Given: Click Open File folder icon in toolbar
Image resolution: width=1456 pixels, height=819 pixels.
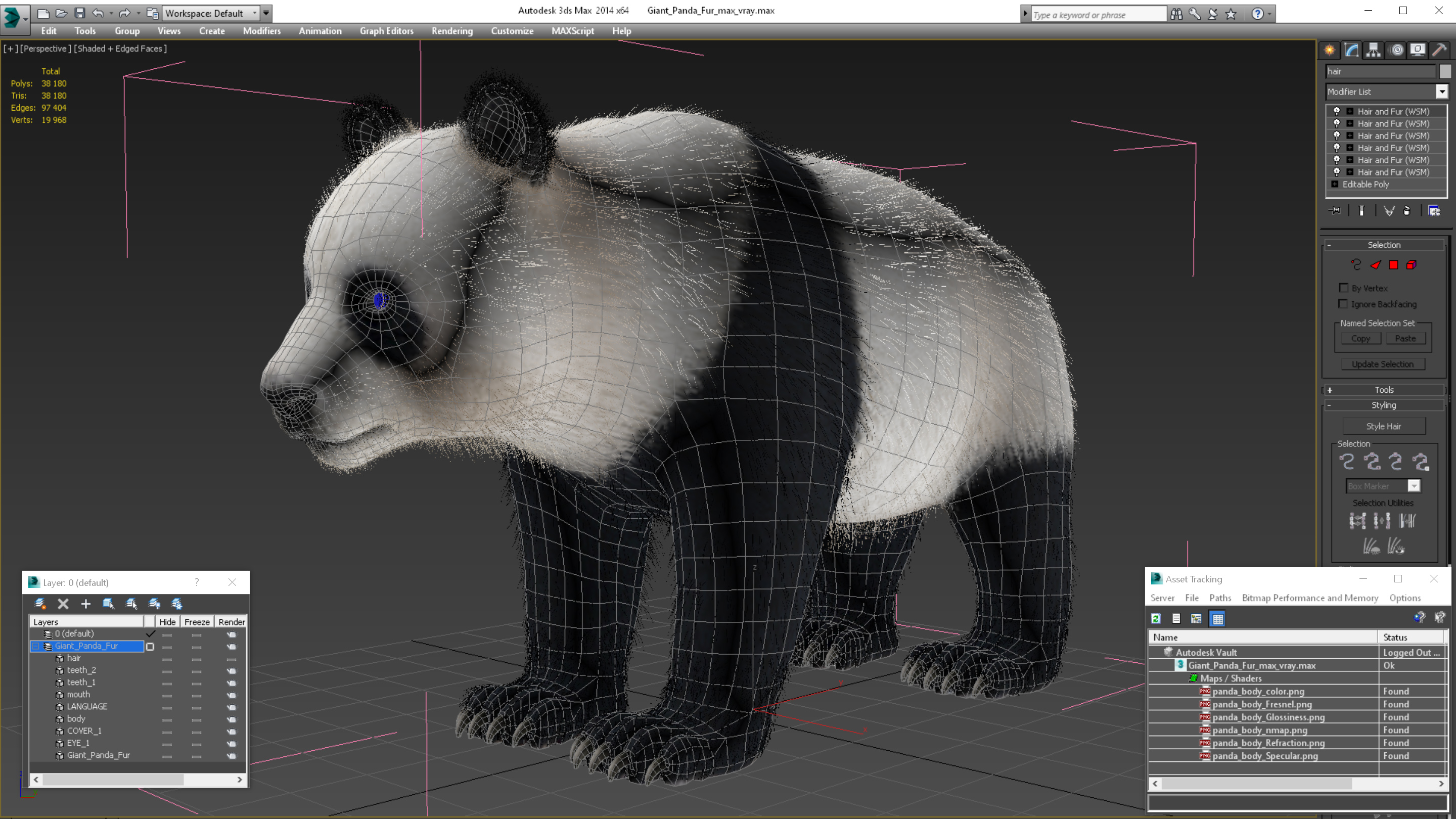Looking at the screenshot, I should click(x=61, y=13).
